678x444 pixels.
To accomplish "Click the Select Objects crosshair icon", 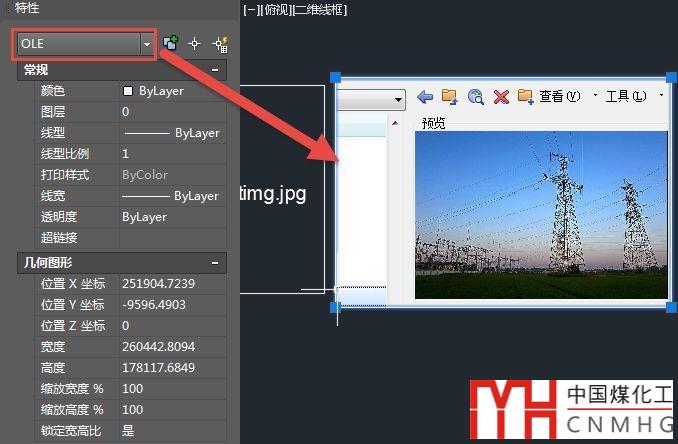I will [x=196, y=44].
